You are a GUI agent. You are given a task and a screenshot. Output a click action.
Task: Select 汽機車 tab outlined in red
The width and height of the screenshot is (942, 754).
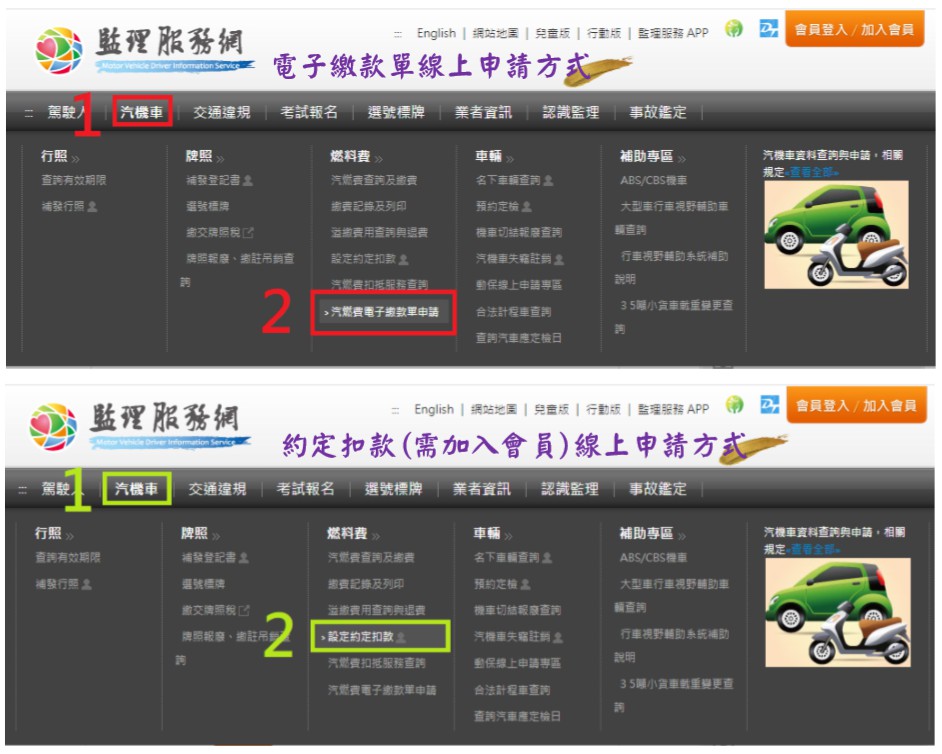click(142, 112)
